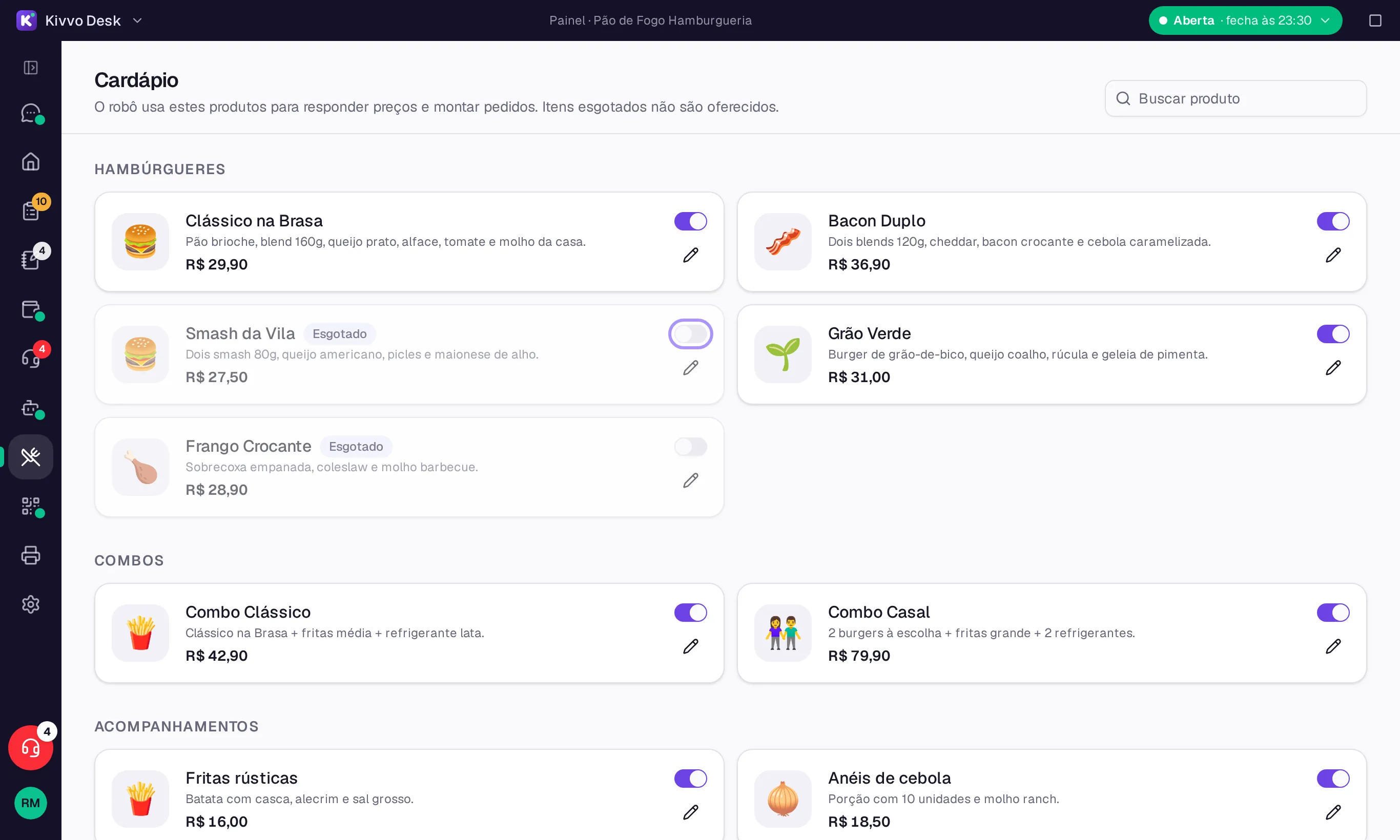Image resolution: width=1400 pixels, height=840 pixels.
Task: Click the Esgotado badge on Smash da Vila
Action: (x=339, y=334)
